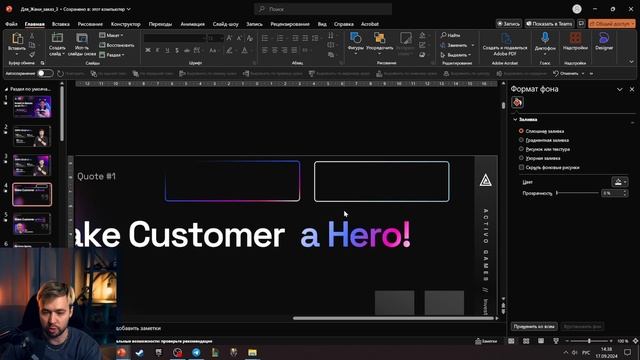Viewport: 640px width, 360px height.
Task: Click the Восстановить (Reset) slide button
Action: coord(117,45)
